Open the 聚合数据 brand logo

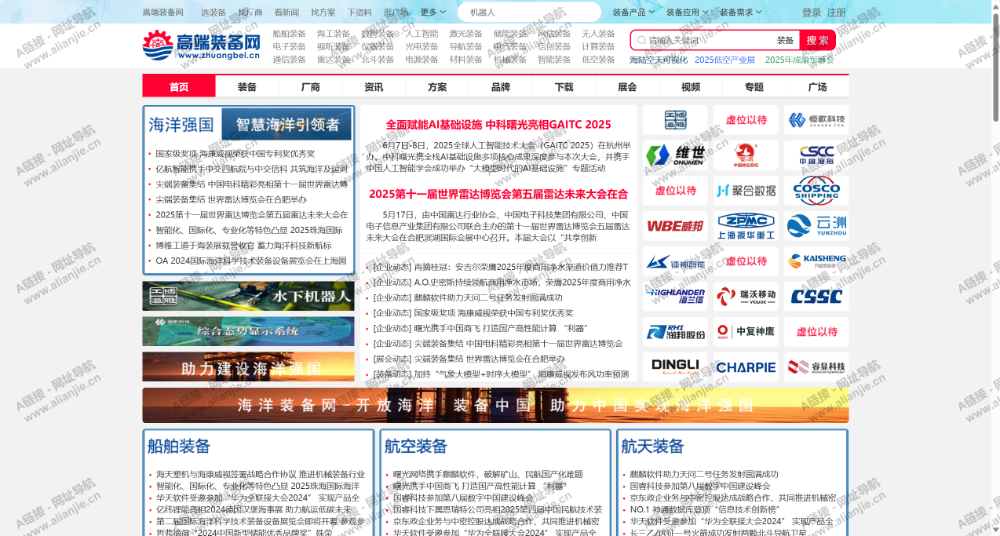pos(746,191)
